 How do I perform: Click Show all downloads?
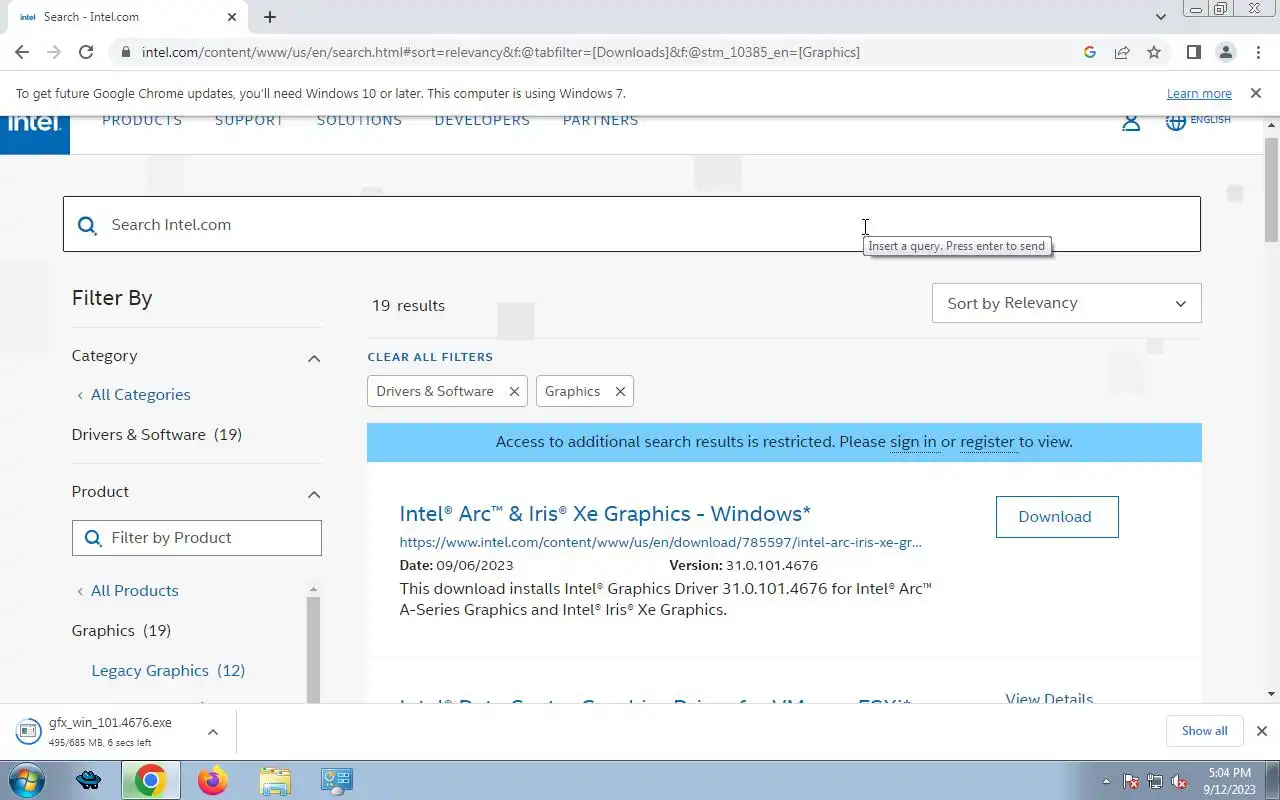click(x=1204, y=731)
